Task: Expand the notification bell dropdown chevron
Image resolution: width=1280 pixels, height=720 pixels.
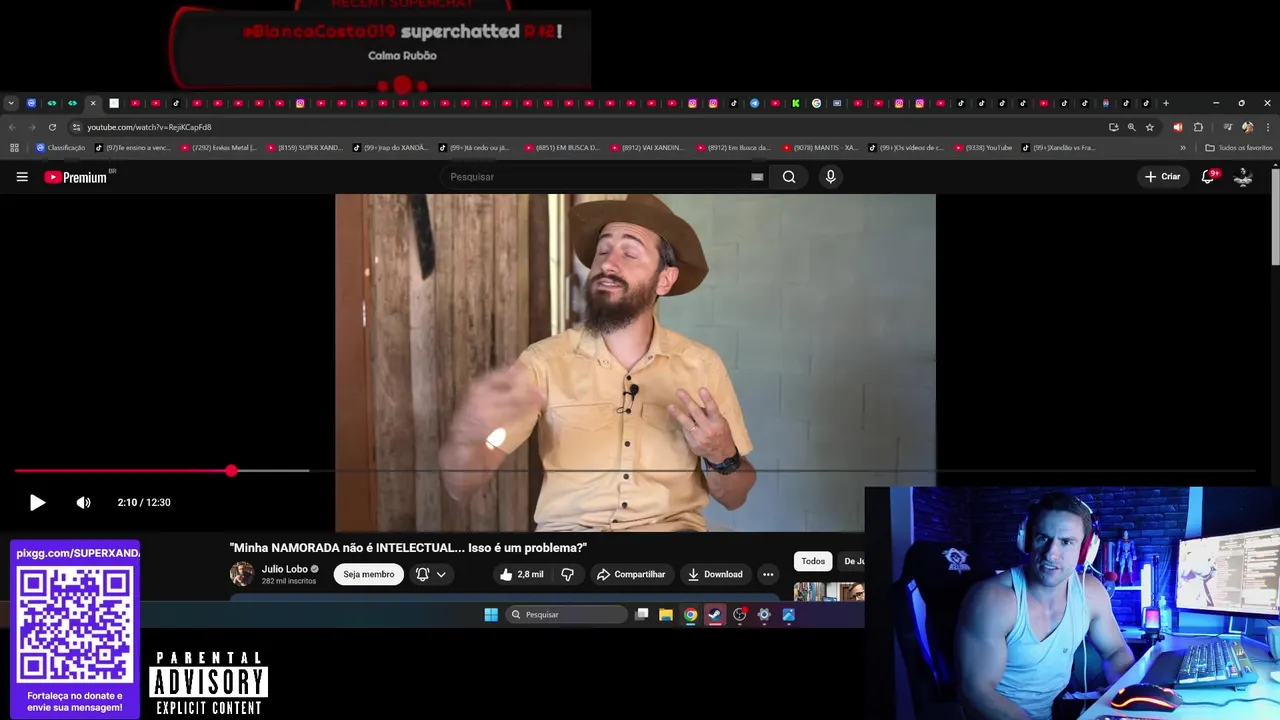Action: tap(440, 574)
